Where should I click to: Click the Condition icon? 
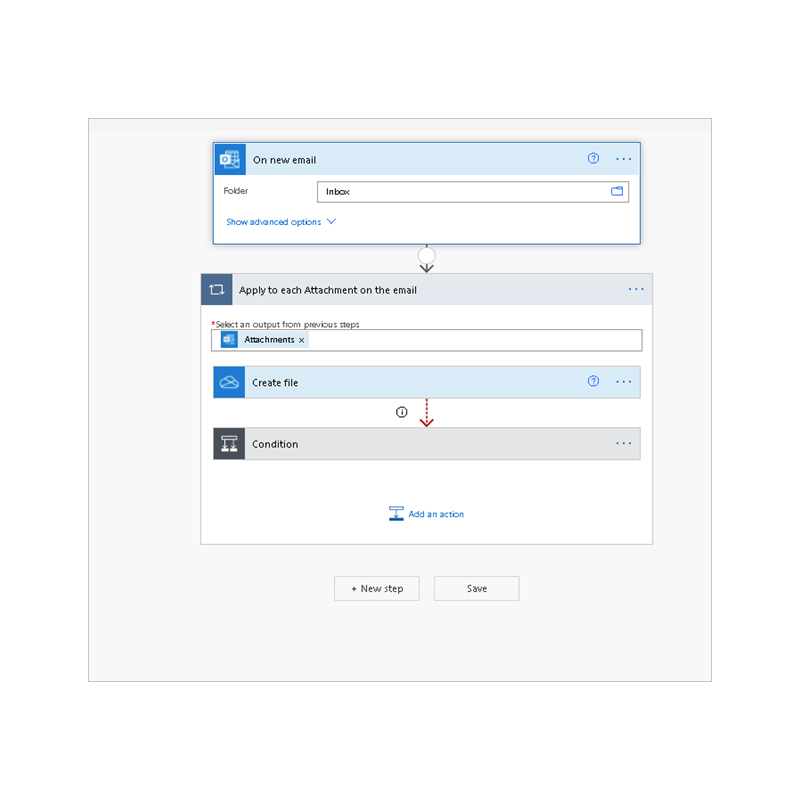point(229,444)
